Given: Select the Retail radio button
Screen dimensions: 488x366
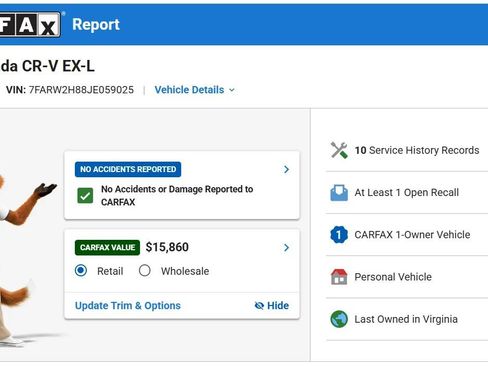Looking at the screenshot, I should click(x=81, y=270).
